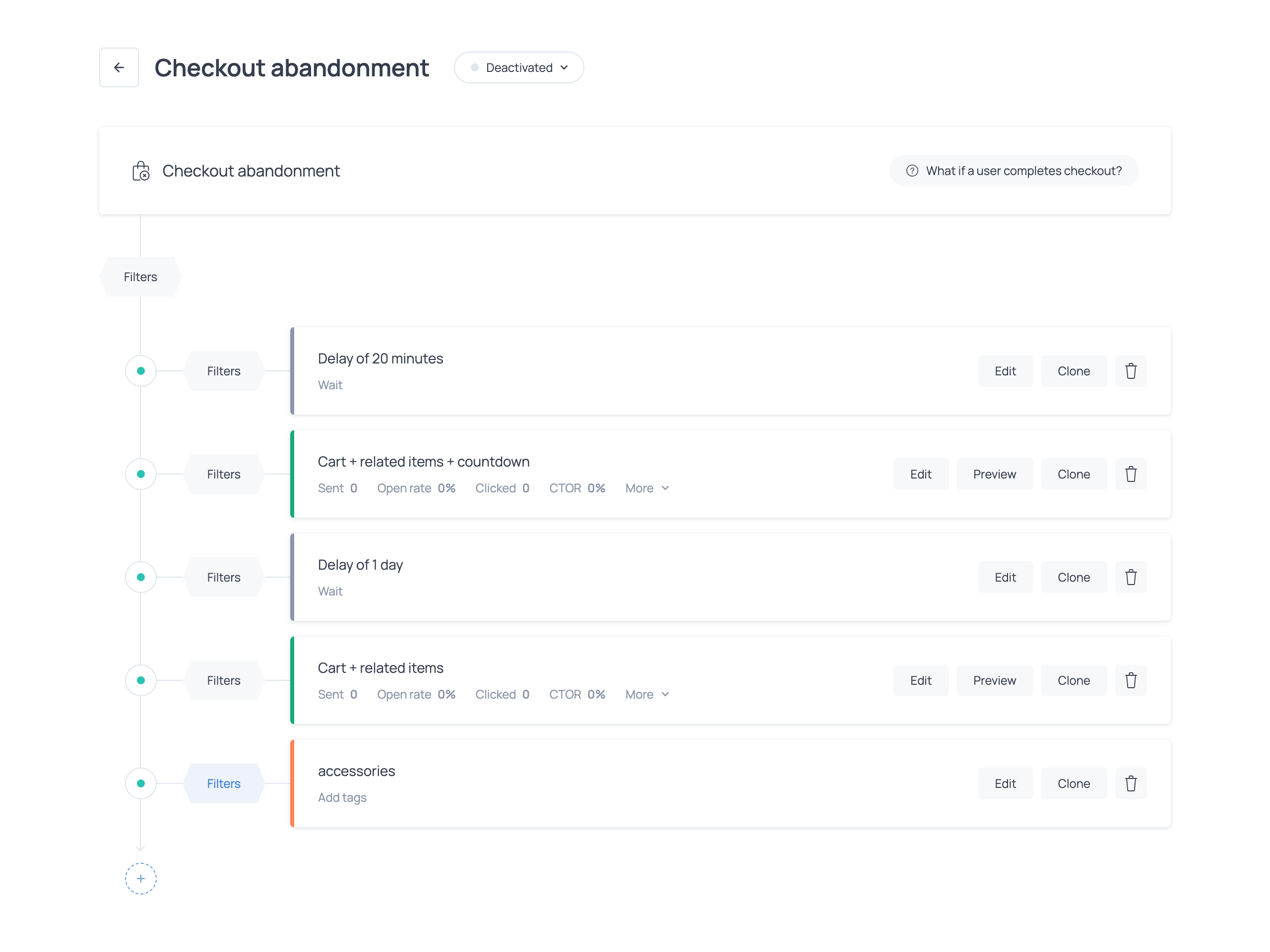Open the highlighted Filters for accessories
The width and height of the screenshot is (1270, 952).
click(x=223, y=783)
